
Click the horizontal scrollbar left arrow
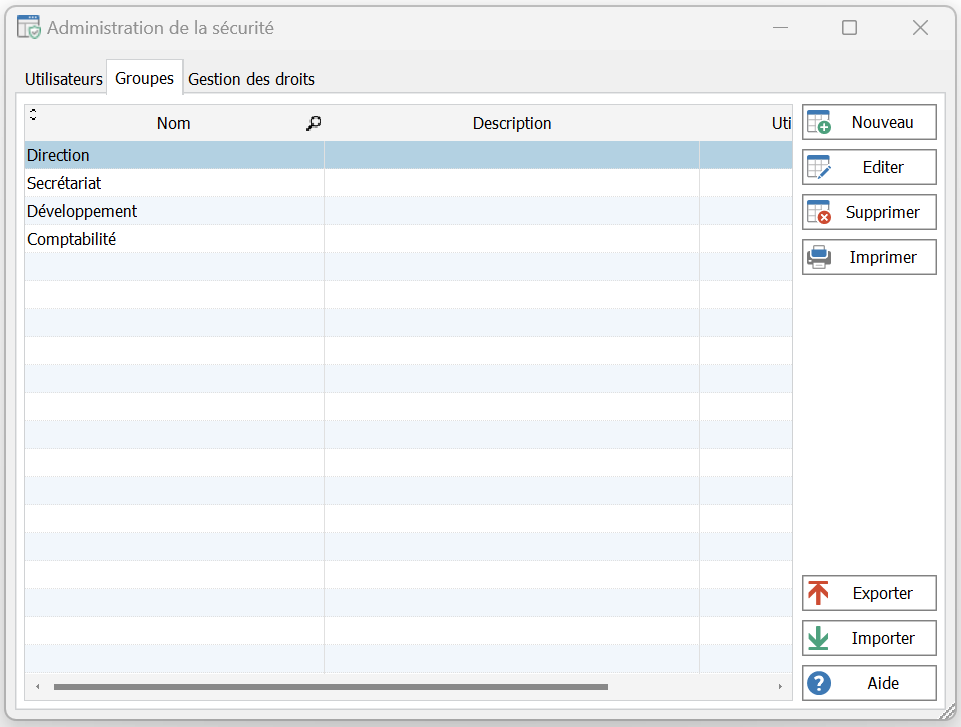pos(37,687)
